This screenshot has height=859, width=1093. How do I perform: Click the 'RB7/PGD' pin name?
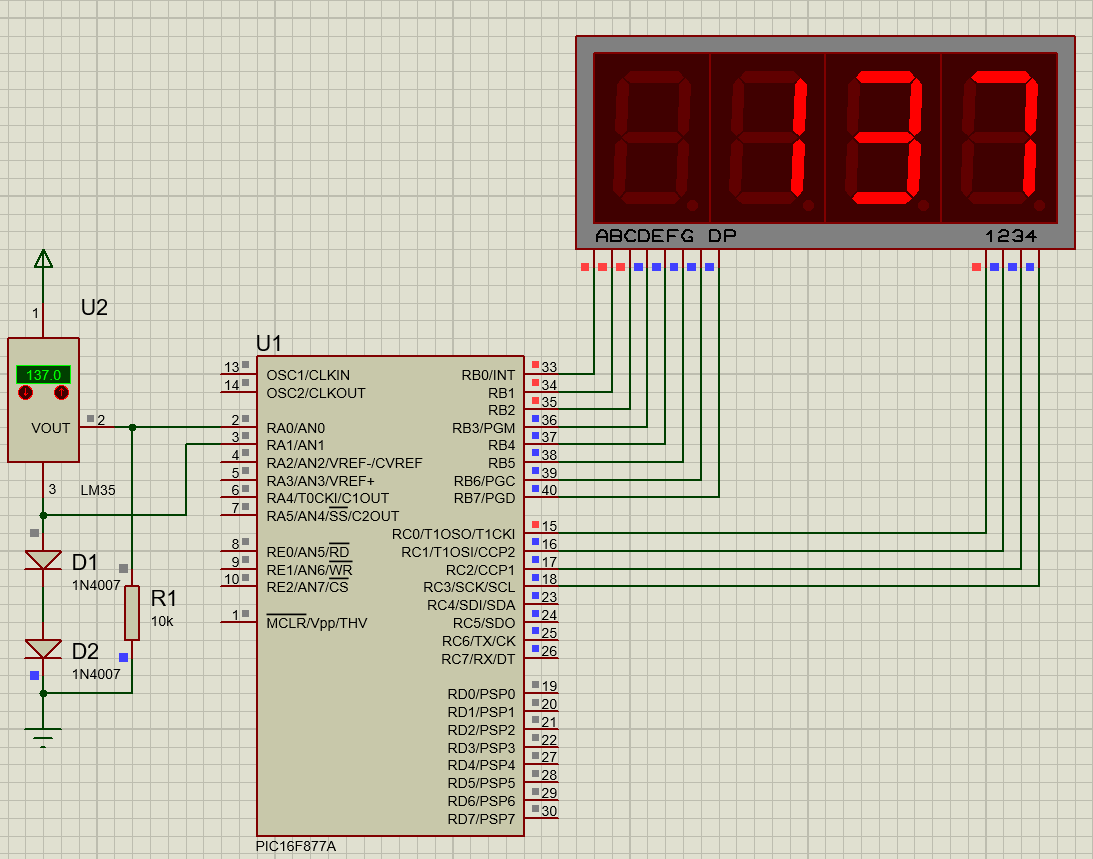484,499
